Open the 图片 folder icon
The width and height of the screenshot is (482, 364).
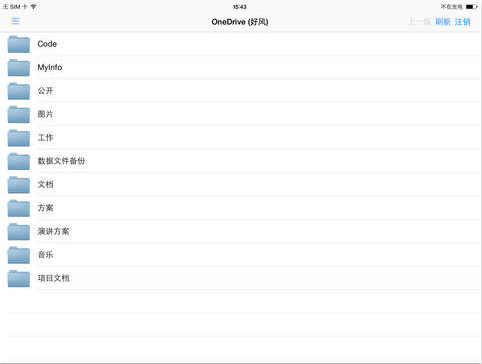[x=19, y=114]
